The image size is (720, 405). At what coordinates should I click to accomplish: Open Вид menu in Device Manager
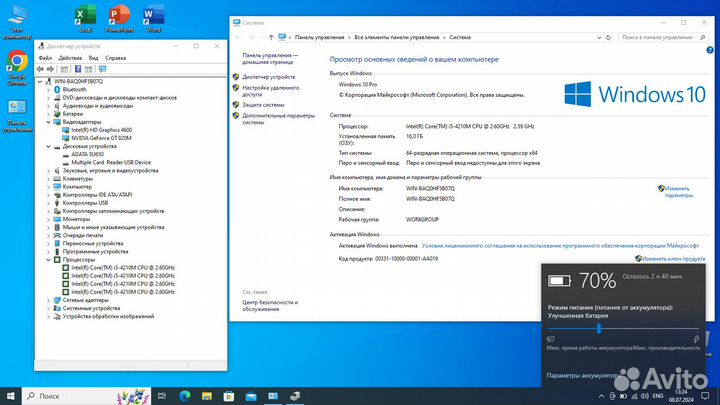click(x=94, y=58)
